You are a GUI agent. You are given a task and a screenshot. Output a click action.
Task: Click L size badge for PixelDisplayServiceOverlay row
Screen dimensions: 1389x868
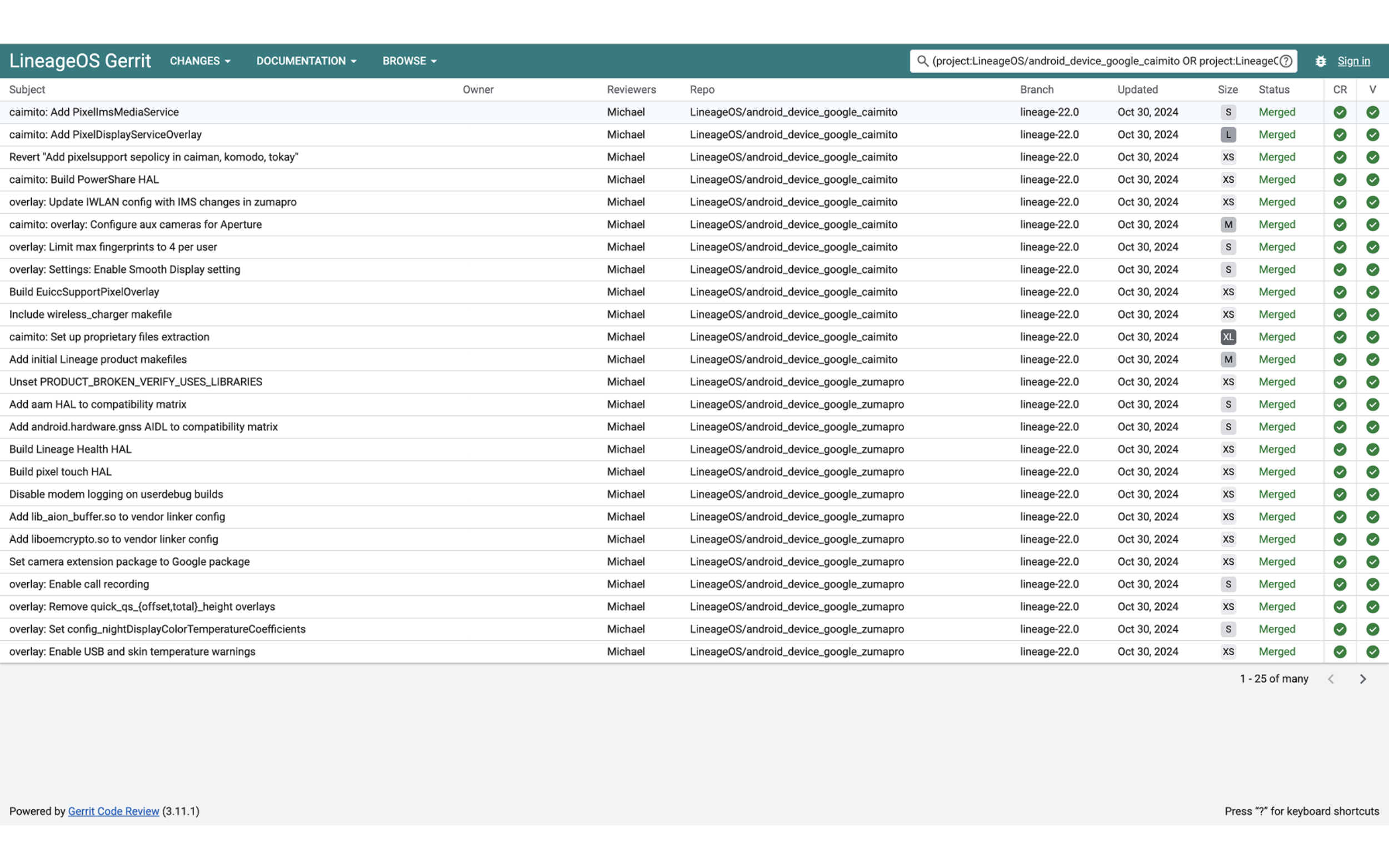pos(1228,135)
